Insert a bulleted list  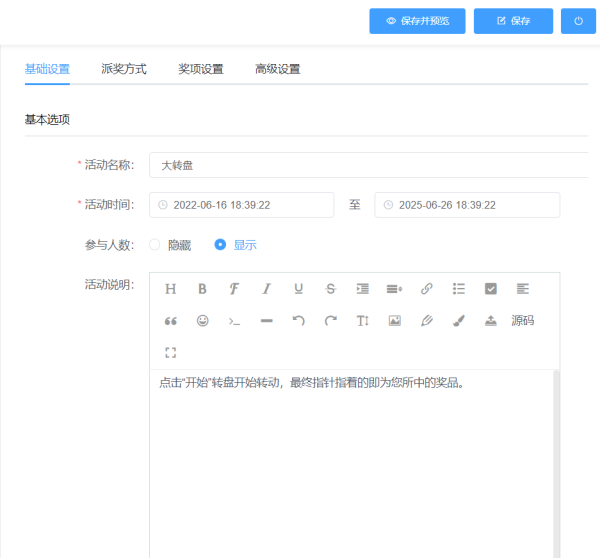point(459,289)
